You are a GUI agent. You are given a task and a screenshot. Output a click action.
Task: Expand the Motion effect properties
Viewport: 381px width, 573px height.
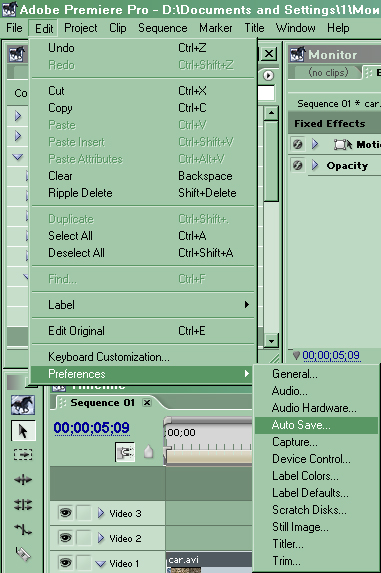315,144
